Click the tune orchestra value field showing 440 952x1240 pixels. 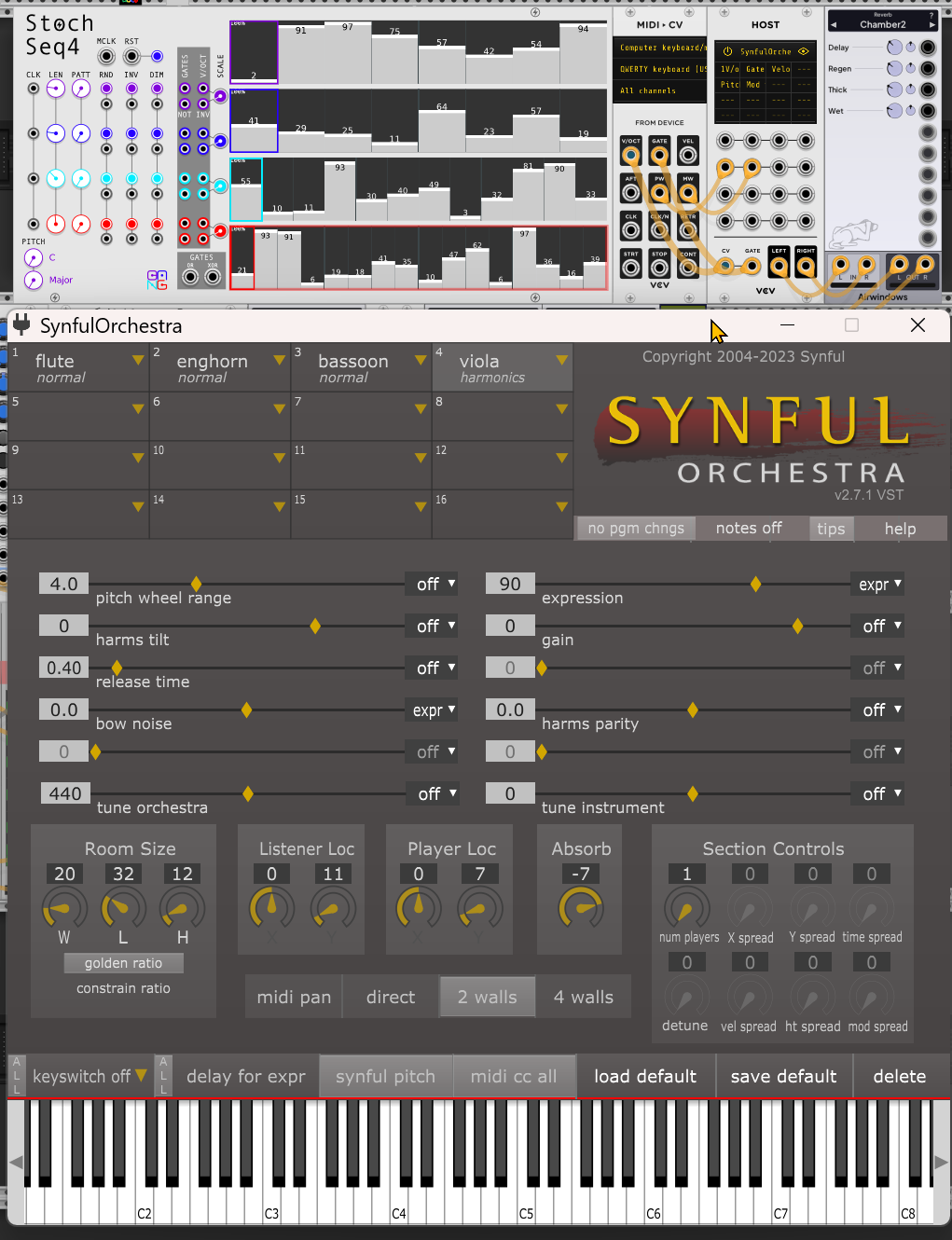65,793
